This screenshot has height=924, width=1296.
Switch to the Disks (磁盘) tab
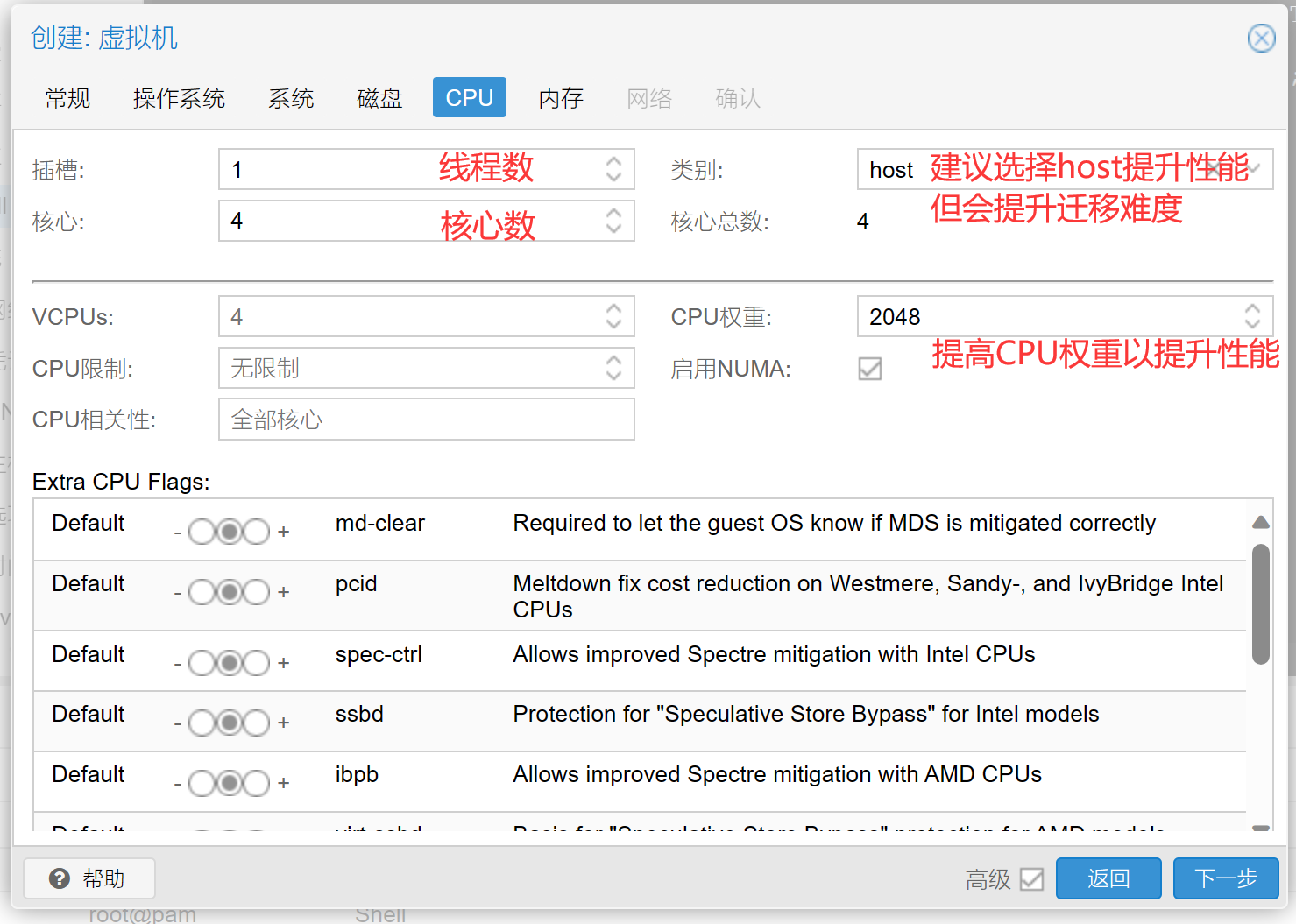click(379, 98)
